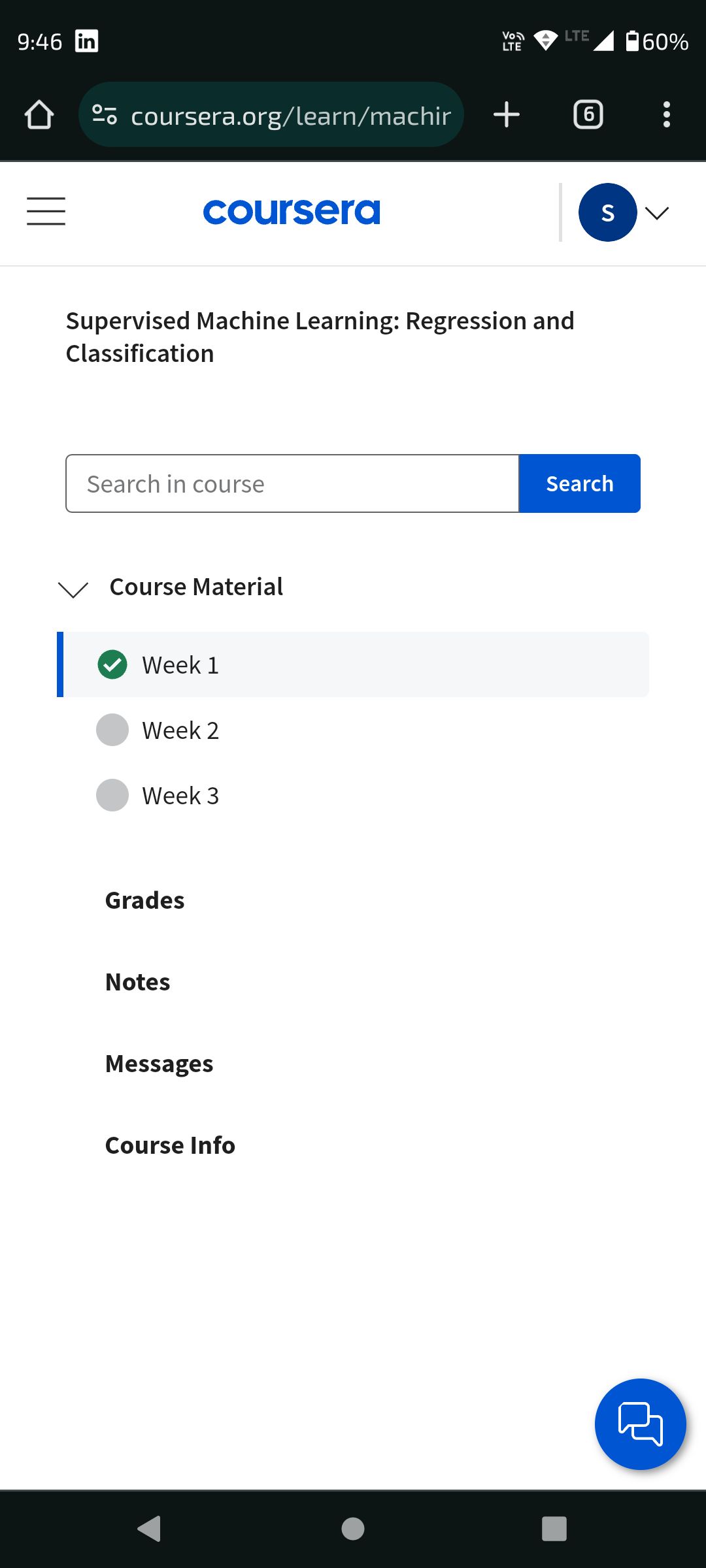Open the Course Info link
The width and height of the screenshot is (706, 1568).
tap(170, 1145)
